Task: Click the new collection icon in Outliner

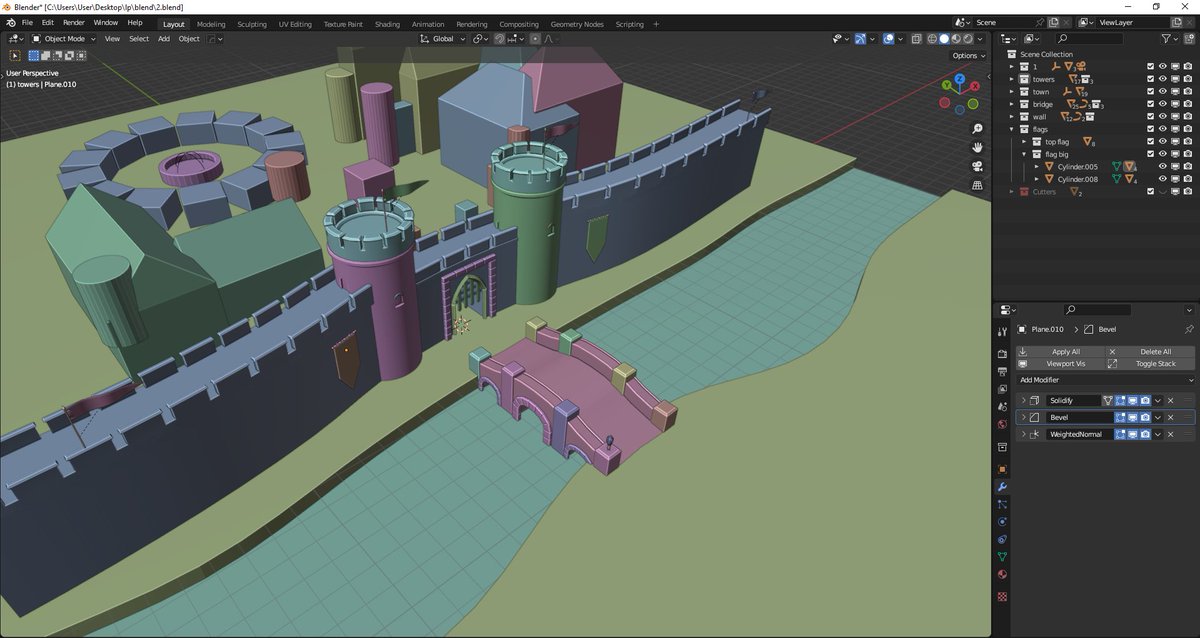Action: pyautogui.click(x=1189, y=39)
